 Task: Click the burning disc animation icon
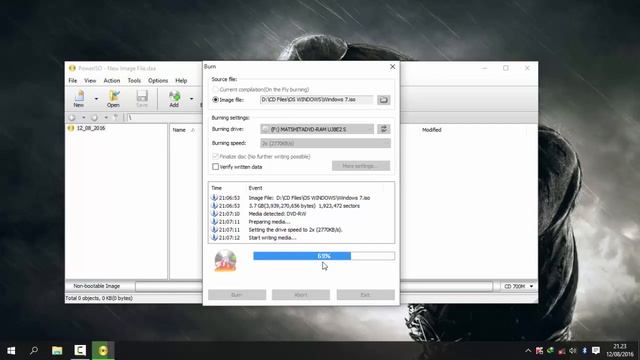[225, 260]
